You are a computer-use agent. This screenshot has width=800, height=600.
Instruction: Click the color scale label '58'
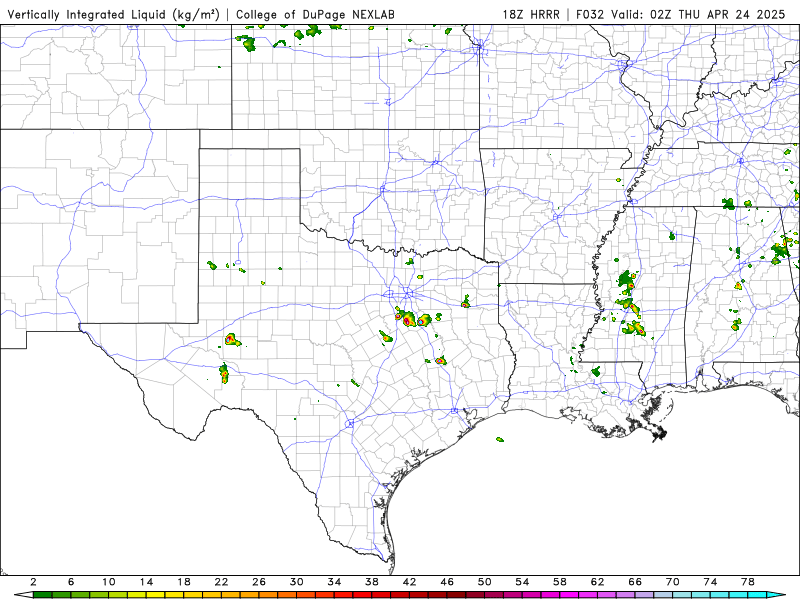click(560, 582)
